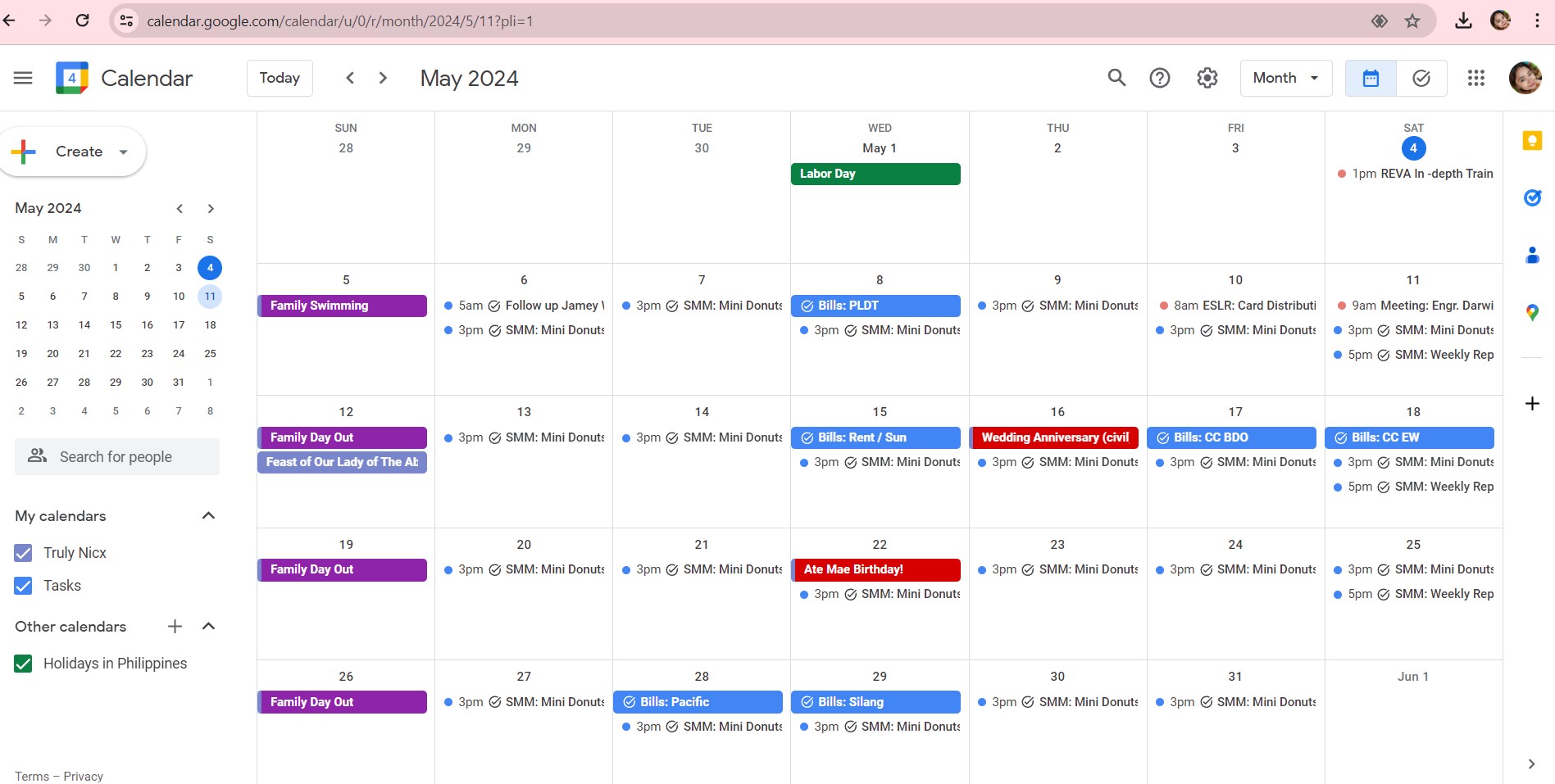
Task: Select day 22 in mini calendar
Action: click(116, 354)
